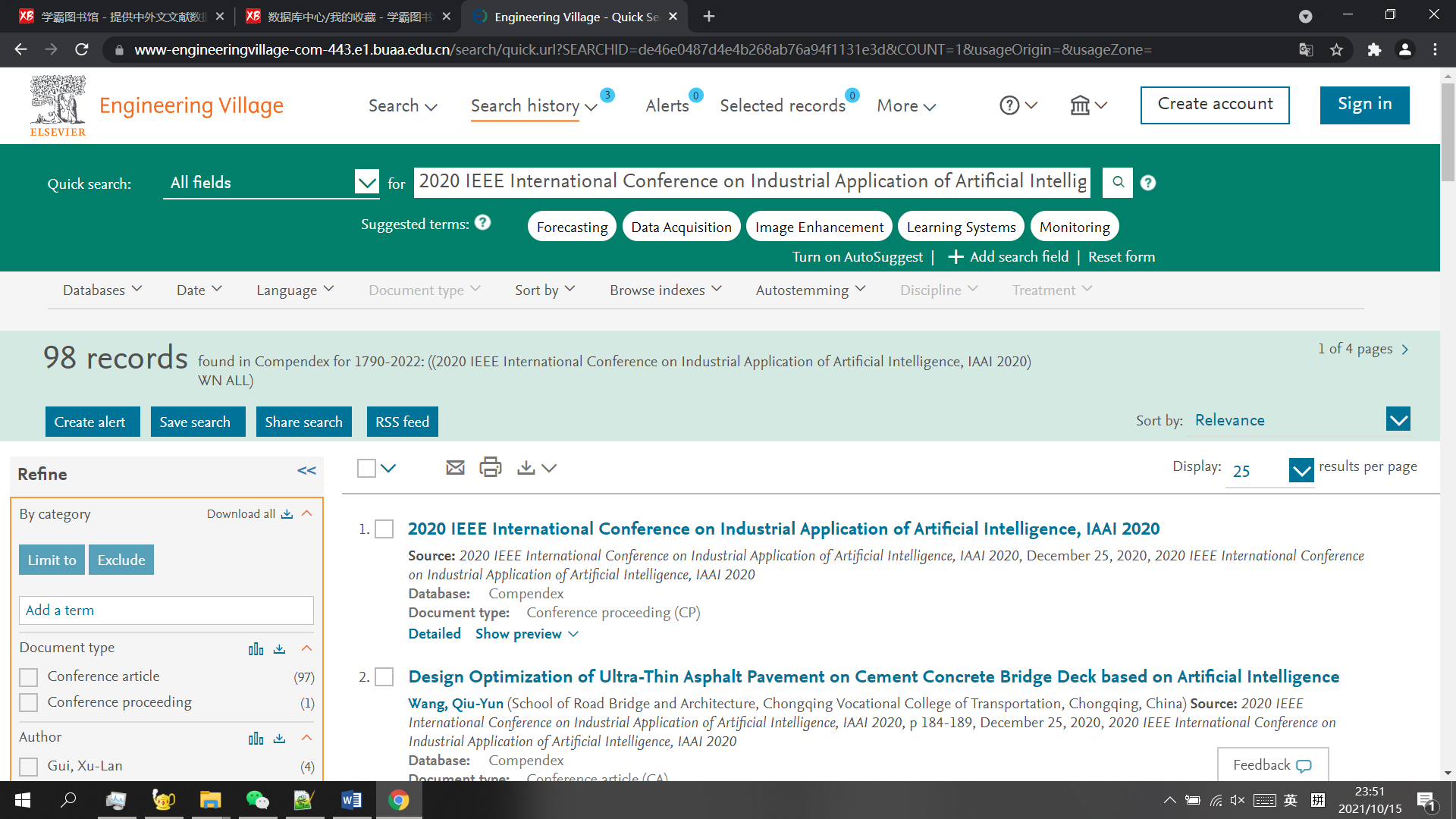Open the More menu
Viewport: 1456px width, 819px height.
(906, 106)
